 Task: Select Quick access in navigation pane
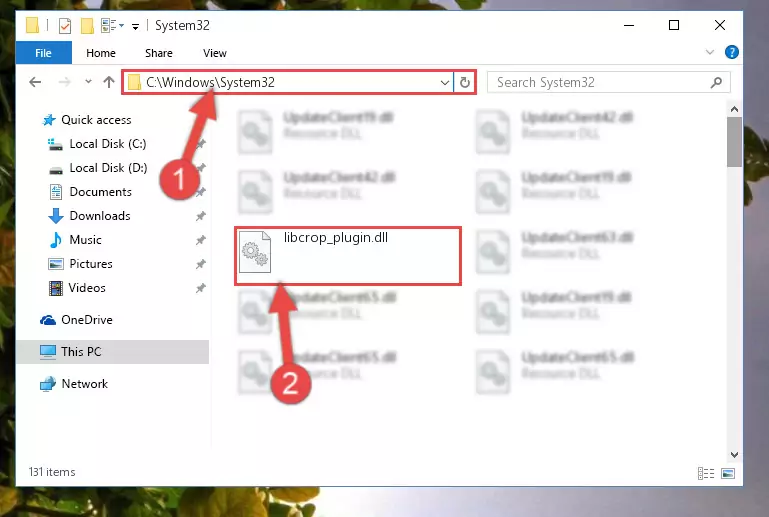(96, 120)
